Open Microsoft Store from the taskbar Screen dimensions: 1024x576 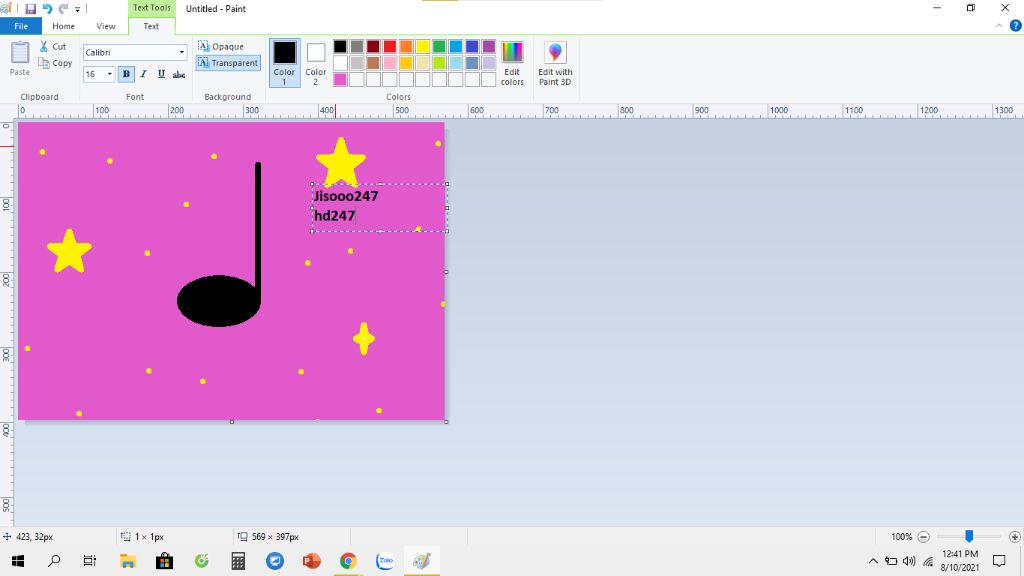click(x=165, y=561)
